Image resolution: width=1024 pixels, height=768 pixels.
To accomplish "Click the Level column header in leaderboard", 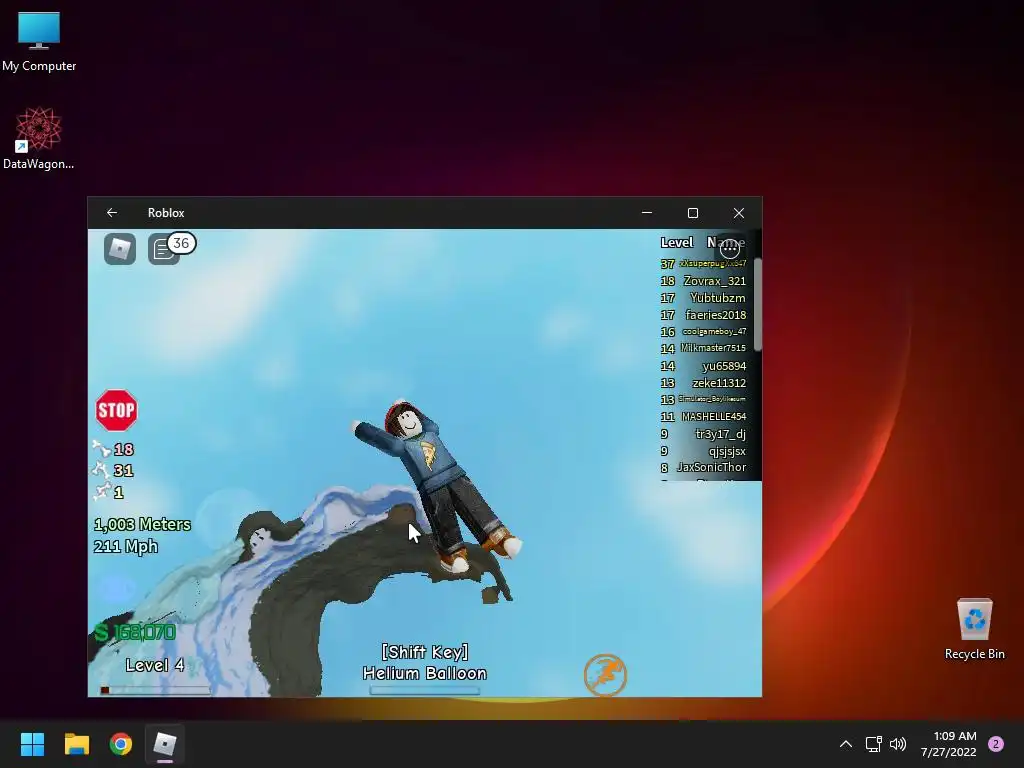I will [677, 242].
